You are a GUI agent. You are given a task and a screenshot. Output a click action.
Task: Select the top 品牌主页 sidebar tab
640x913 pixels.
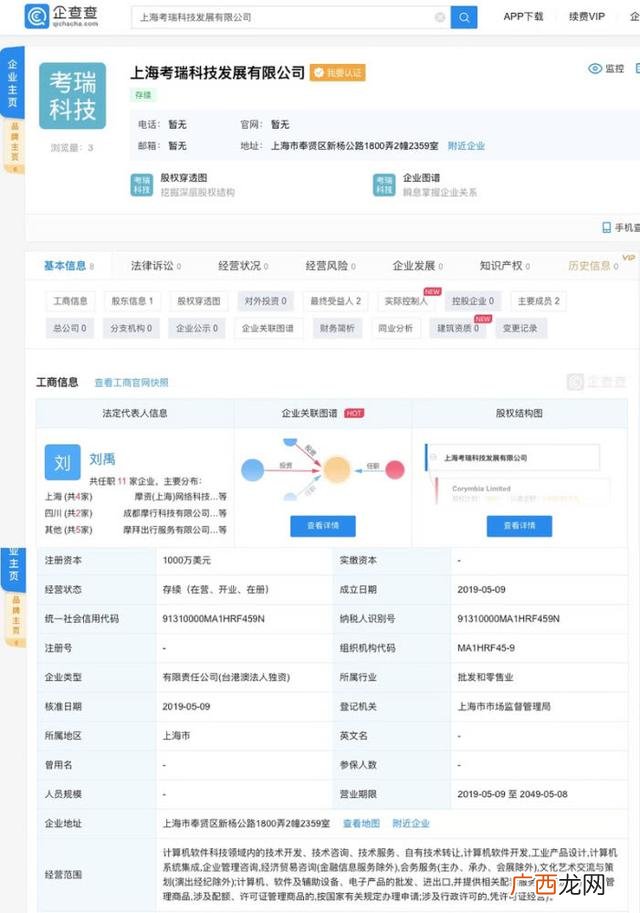coord(14,147)
